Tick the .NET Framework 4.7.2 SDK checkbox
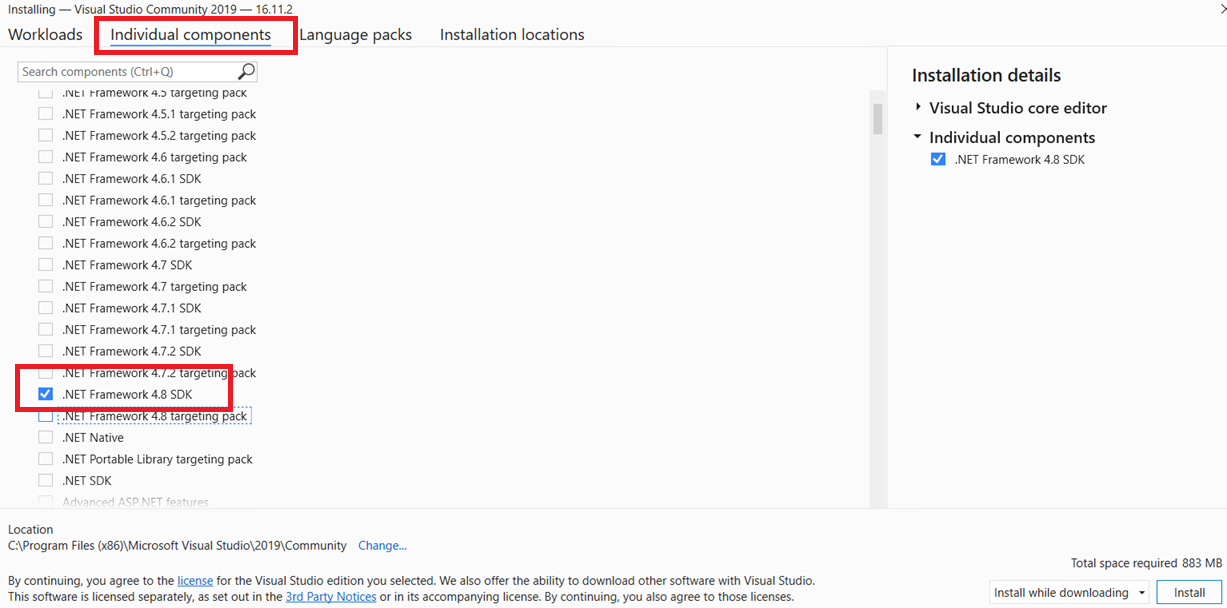 [x=45, y=351]
